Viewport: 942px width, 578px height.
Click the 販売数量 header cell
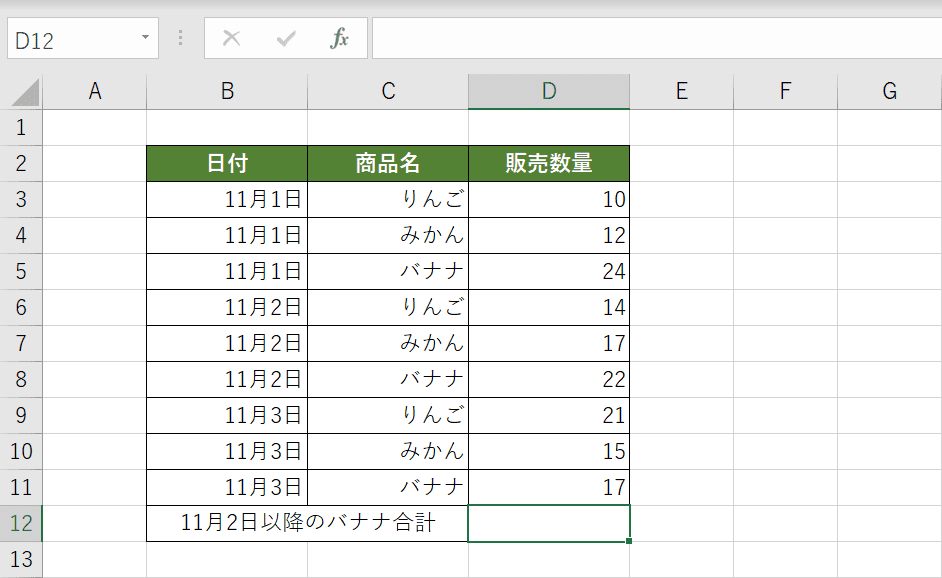549,163
